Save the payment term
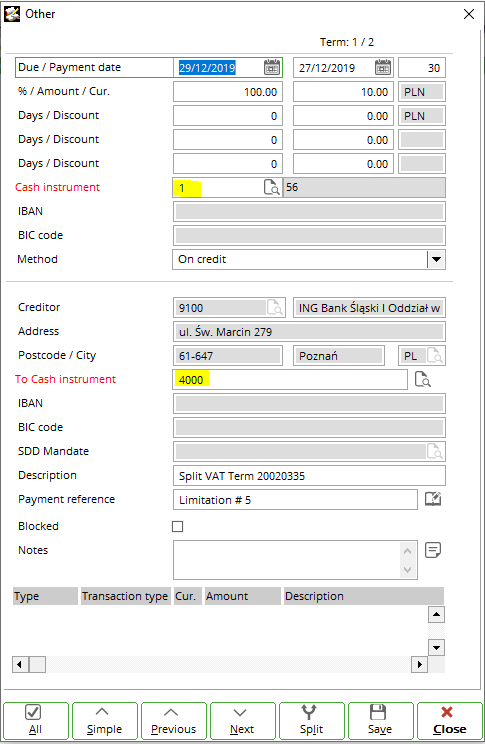485x744 pixels. coord(380,721)
